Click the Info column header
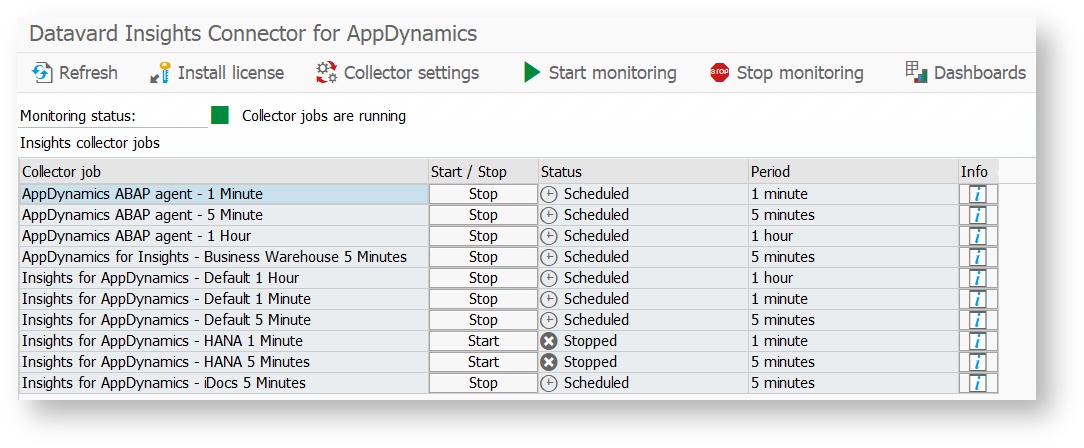 pyautogui.click(x=978, y=172)
